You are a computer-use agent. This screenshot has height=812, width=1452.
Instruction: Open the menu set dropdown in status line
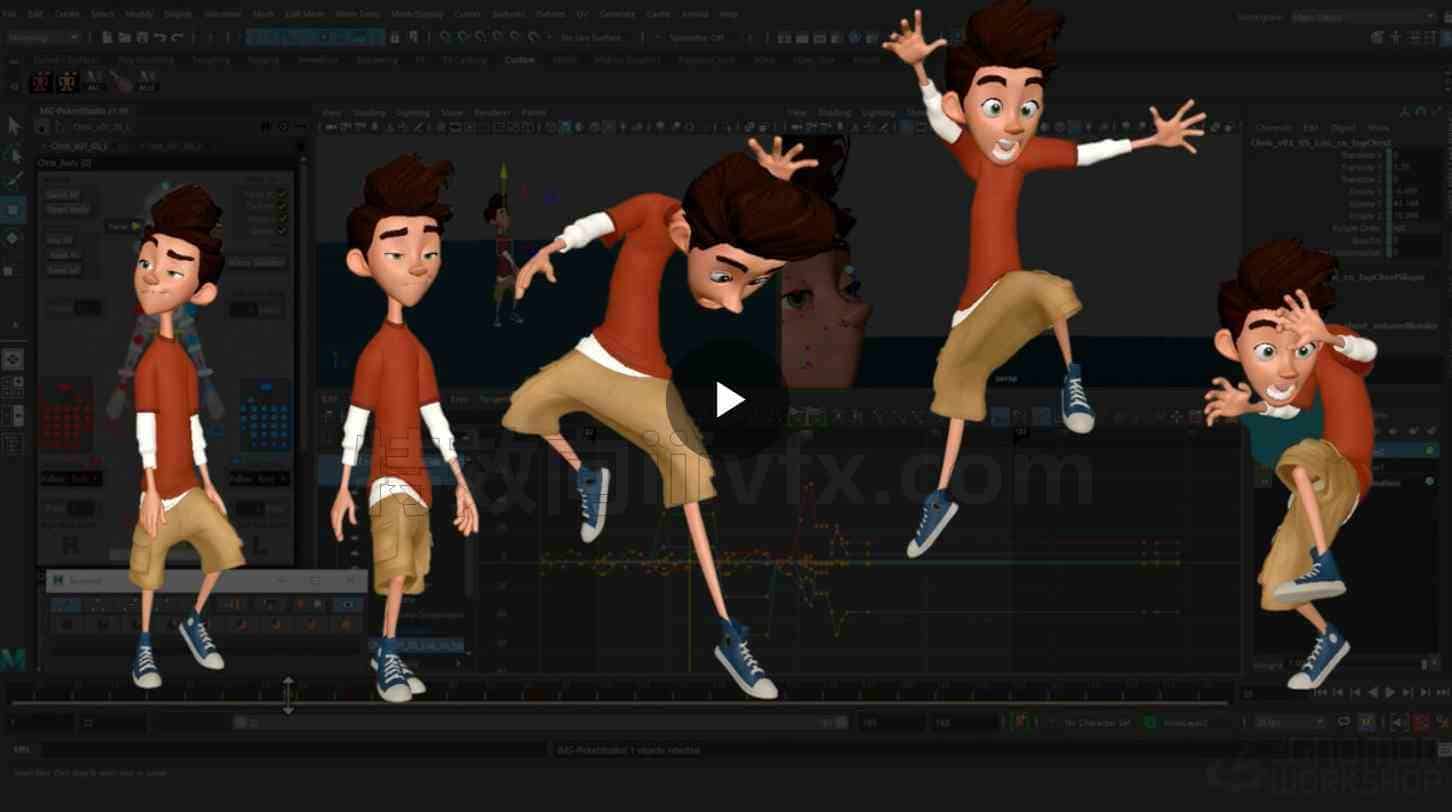point(43,37)
